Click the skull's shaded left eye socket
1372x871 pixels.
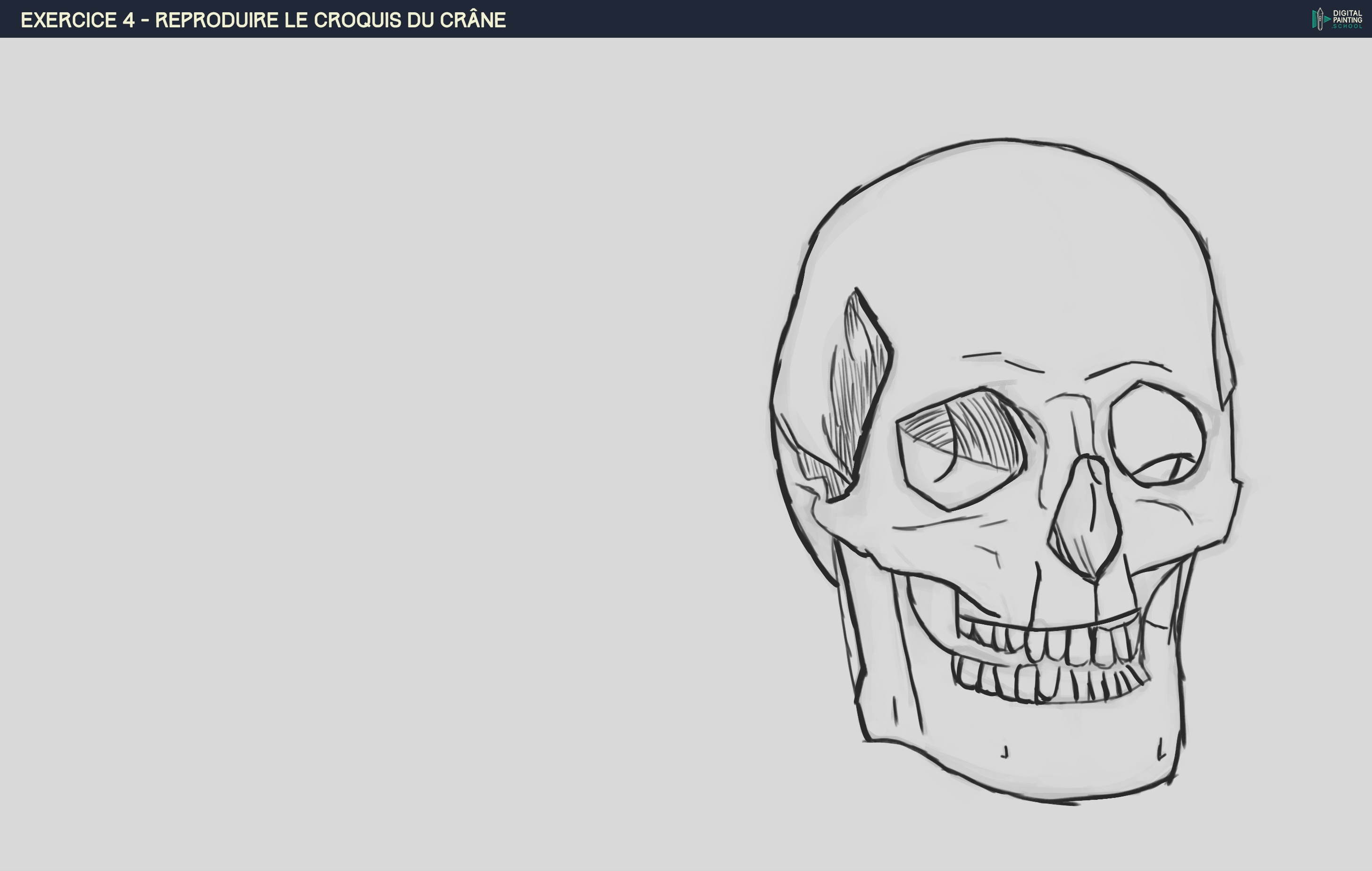[x=963, y=450]
